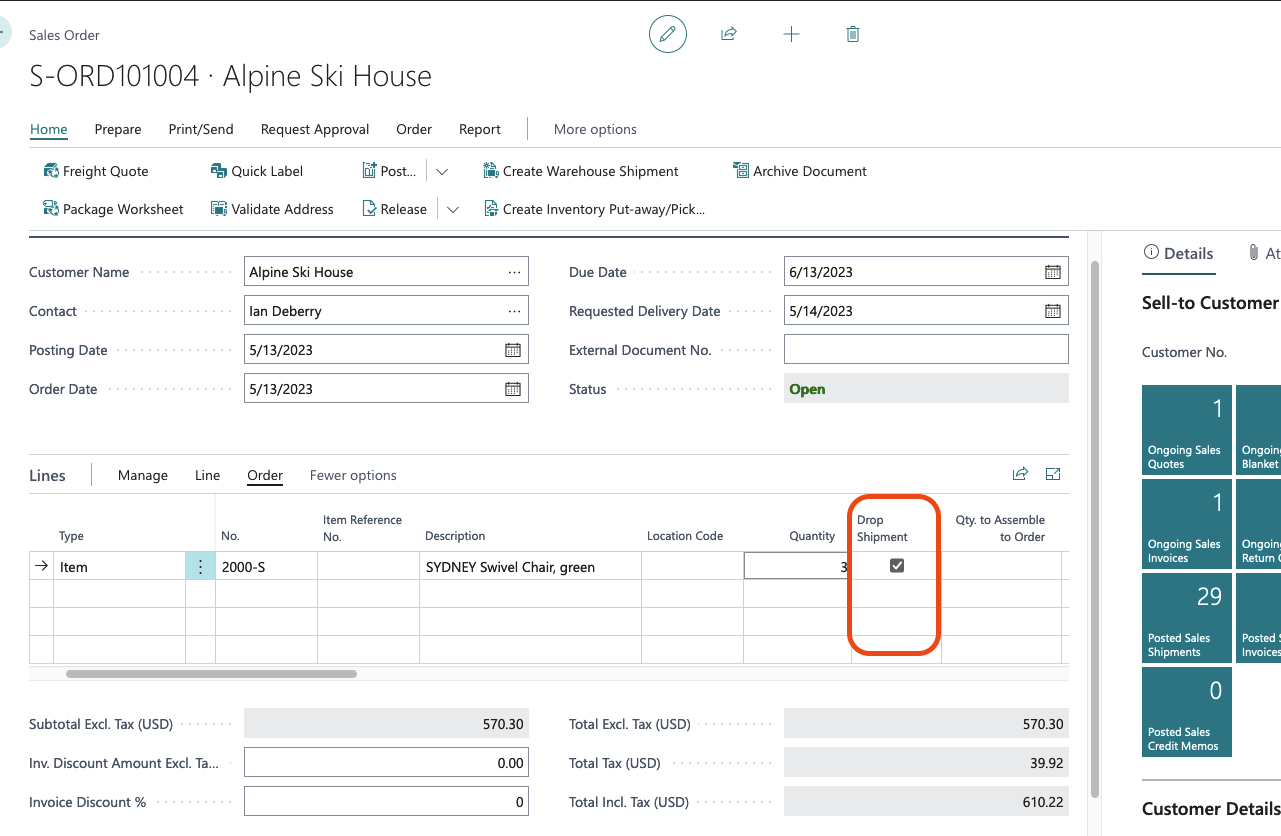Click Create Warehouse Shipment
The height and width of the screenshot is (836, 1281).
[581, 171]
